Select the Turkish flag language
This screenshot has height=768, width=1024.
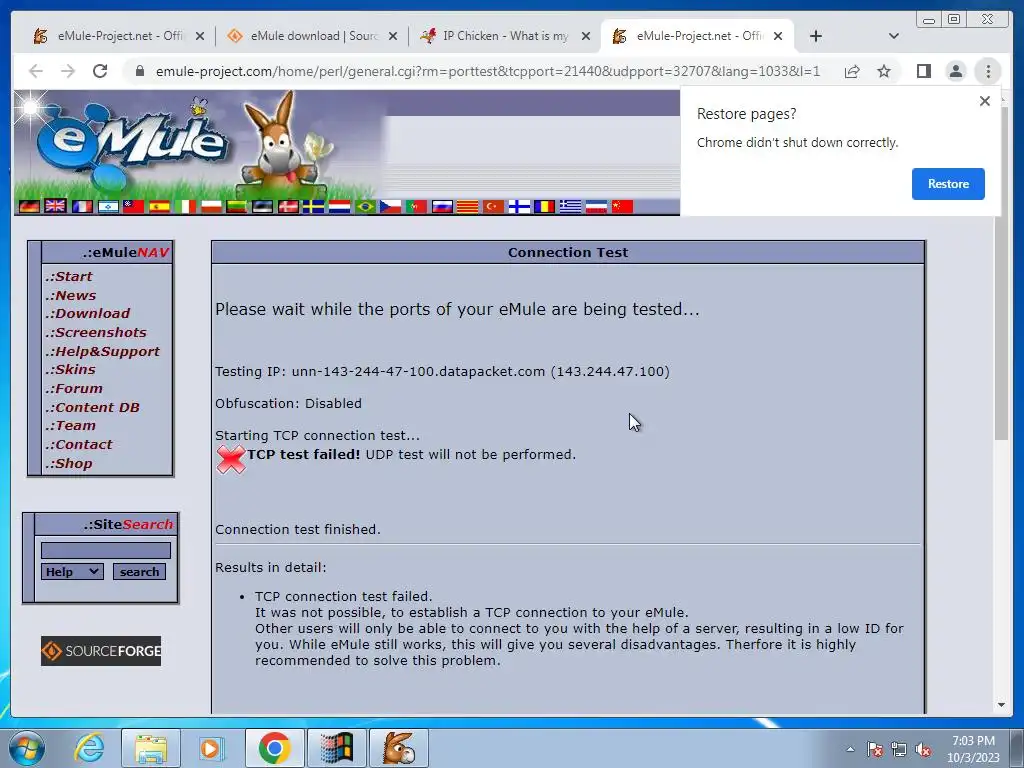tap(494, 206)
